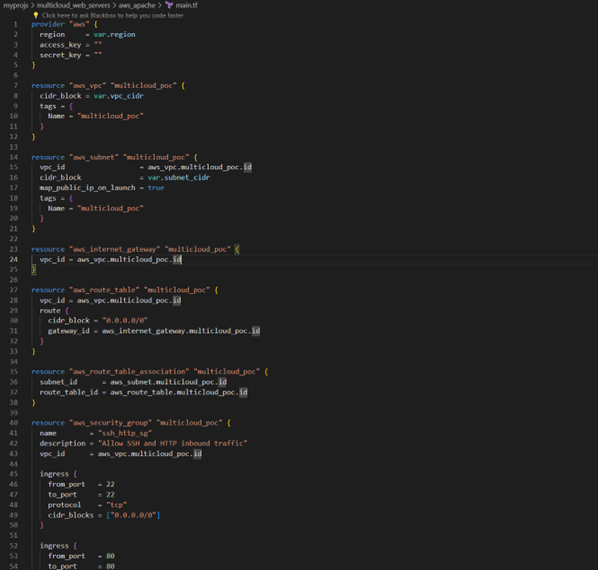The width and height of the screenshot is (598, 570).
Task: Click the '"0.0.0.0/0"' string on line 30
Action: 125,321
